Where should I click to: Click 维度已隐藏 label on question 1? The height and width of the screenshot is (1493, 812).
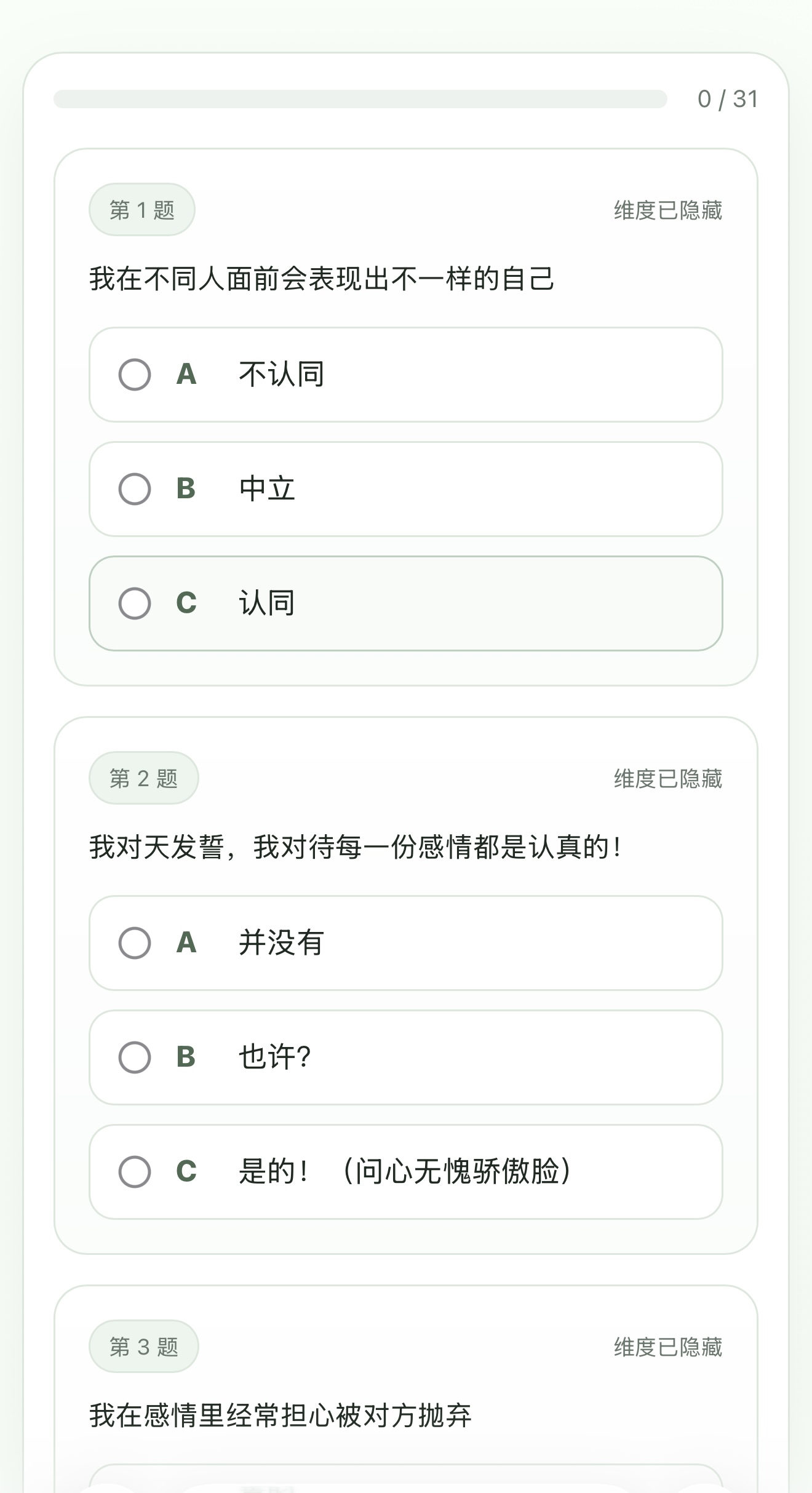point(667,210)
